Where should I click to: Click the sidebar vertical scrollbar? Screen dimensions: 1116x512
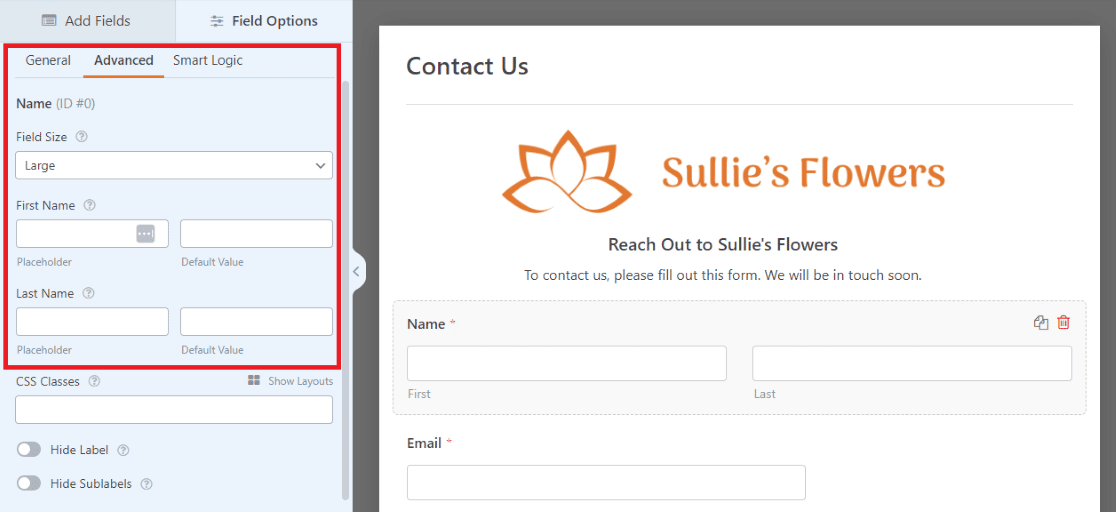346,289
